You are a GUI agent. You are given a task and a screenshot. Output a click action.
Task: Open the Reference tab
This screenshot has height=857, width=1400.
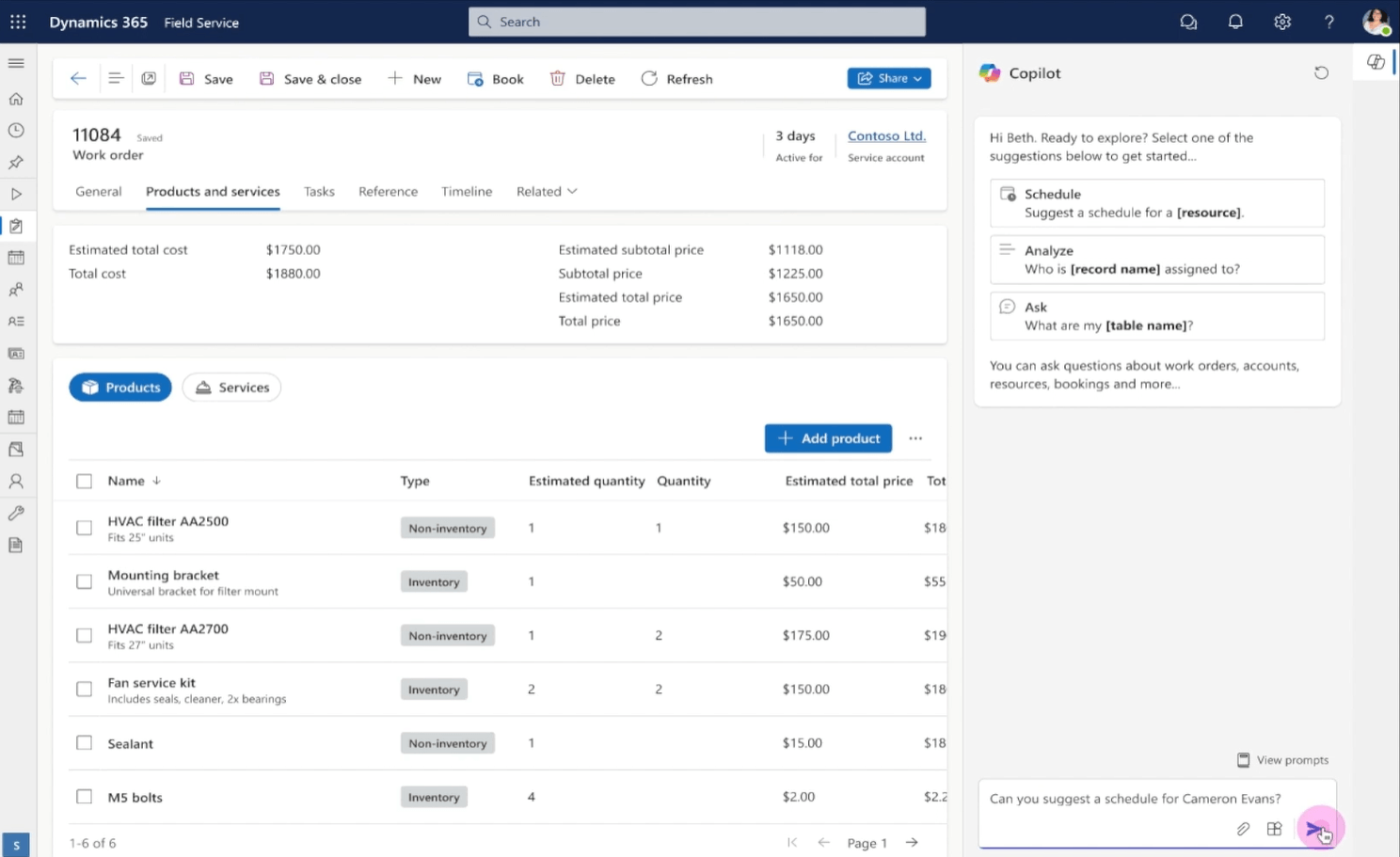[x=388, y=191]
